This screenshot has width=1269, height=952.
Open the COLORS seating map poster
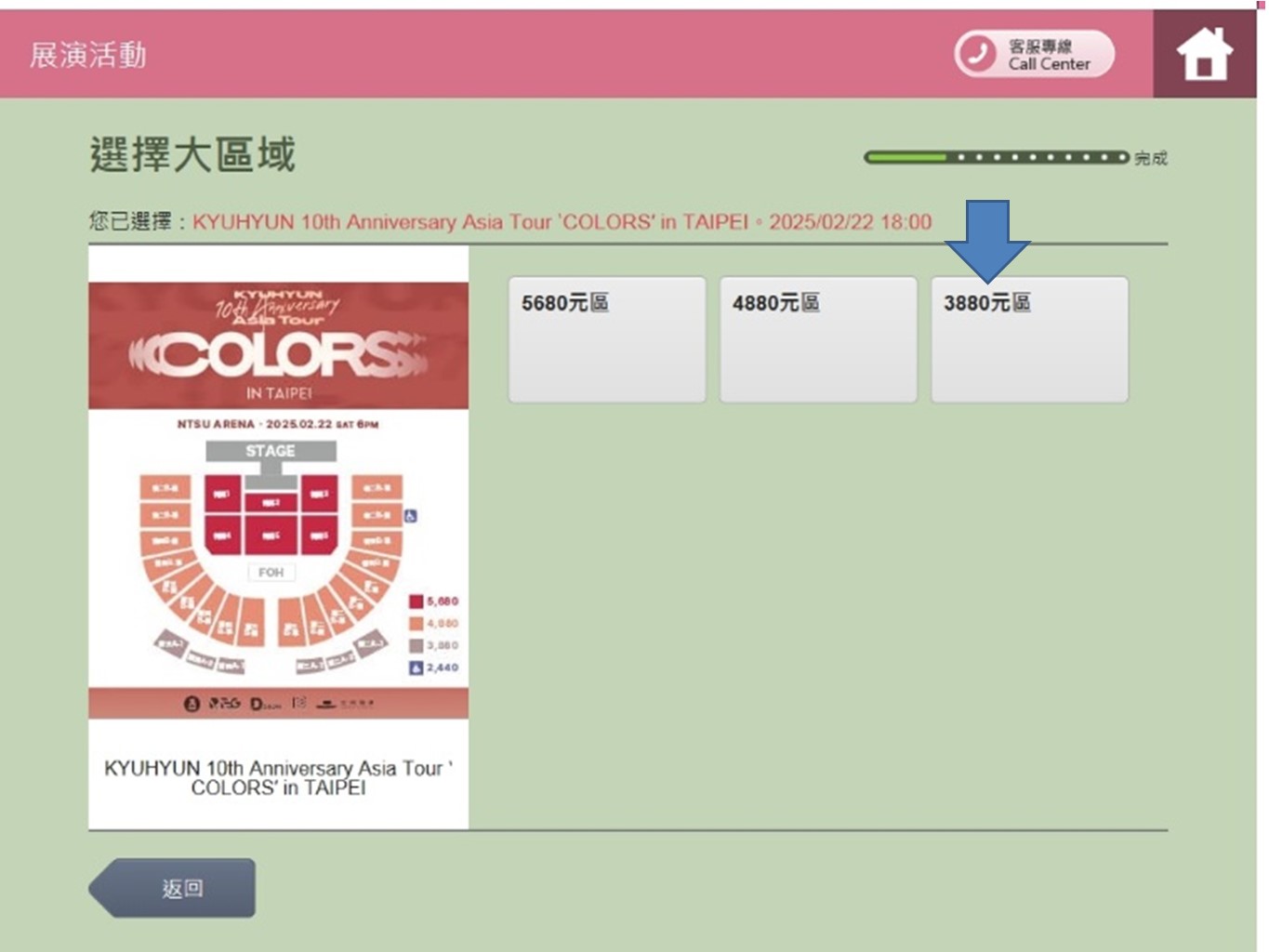278,500
